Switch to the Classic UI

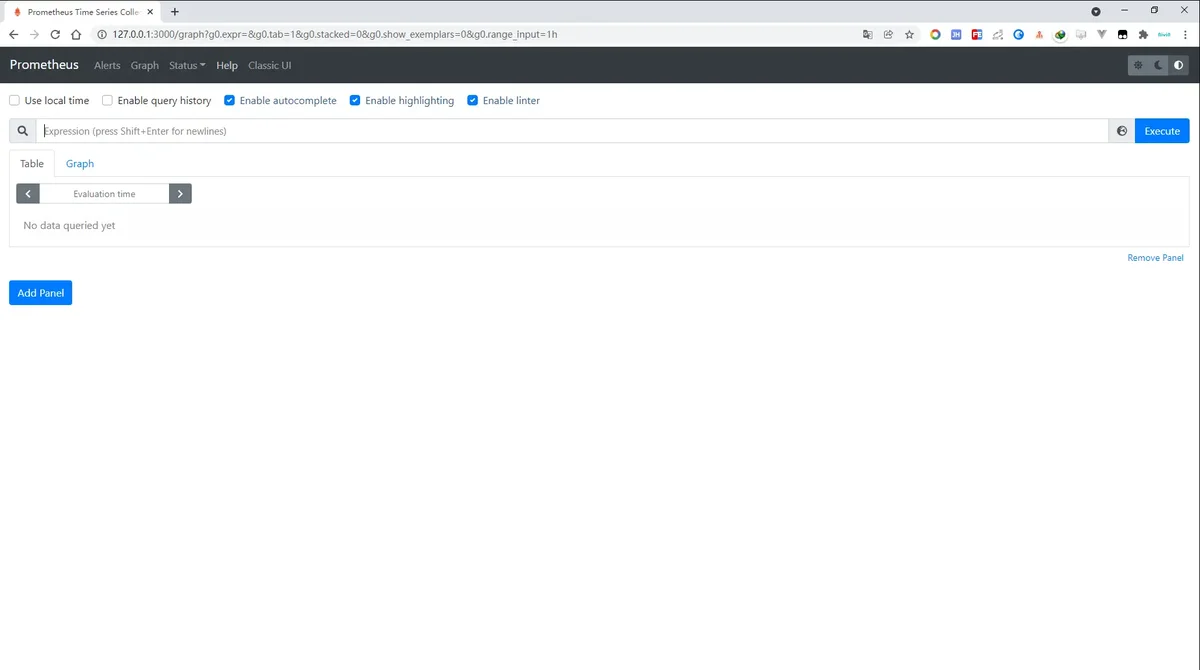(x=270, y=65)
